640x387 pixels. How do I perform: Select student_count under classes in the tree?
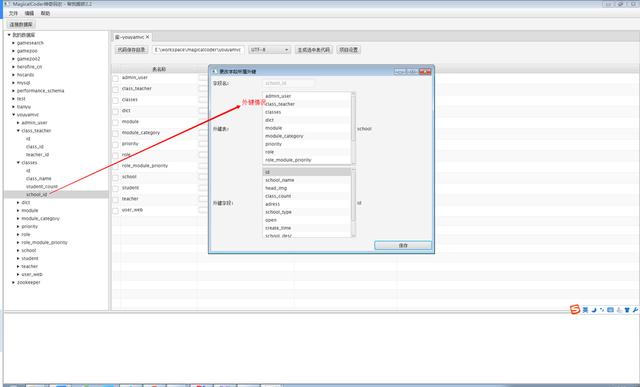[42, 187]
